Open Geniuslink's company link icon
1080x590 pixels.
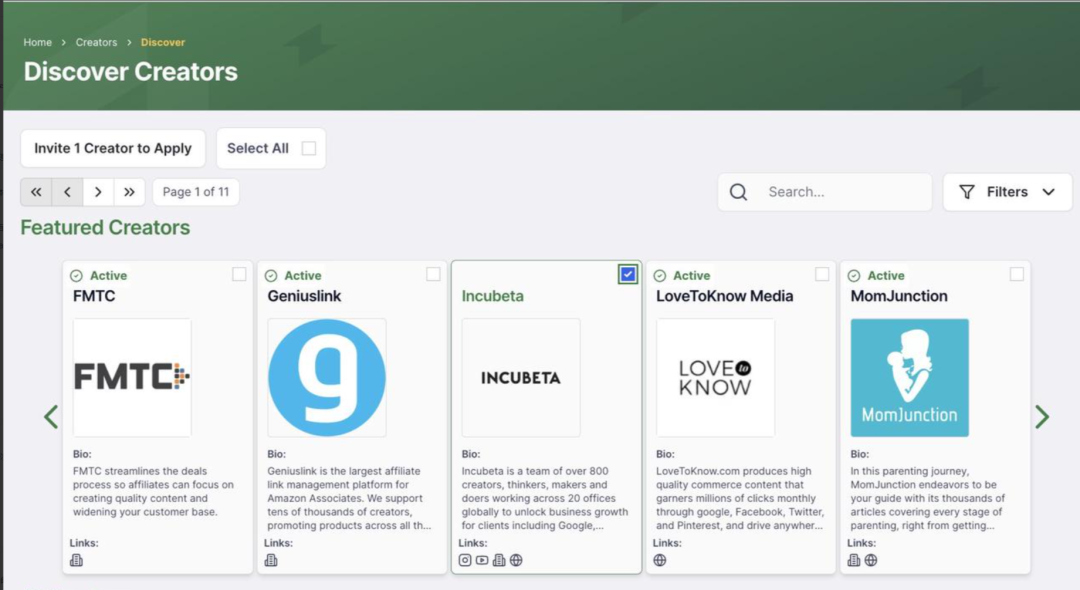[x=271, y=560]
